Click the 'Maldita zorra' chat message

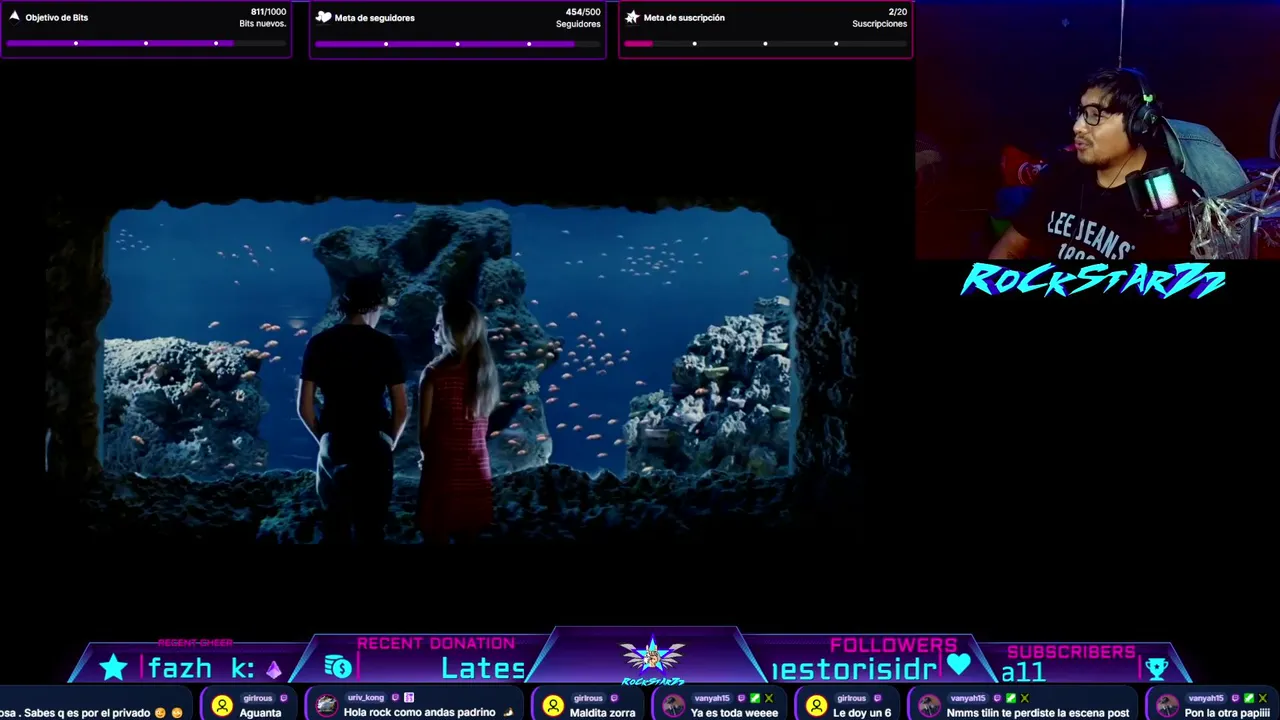(x=602, y=713)
